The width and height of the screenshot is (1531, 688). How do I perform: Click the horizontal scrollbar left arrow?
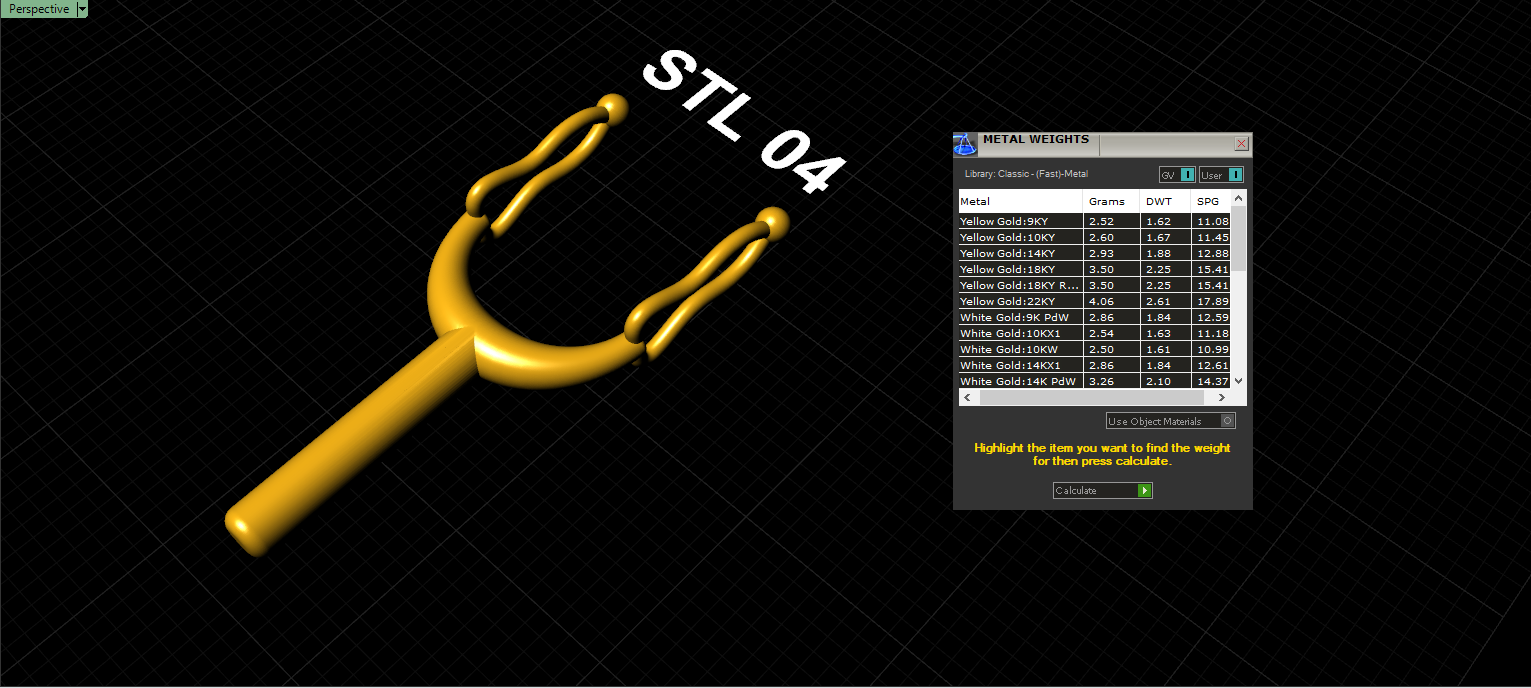pos(967,397)
